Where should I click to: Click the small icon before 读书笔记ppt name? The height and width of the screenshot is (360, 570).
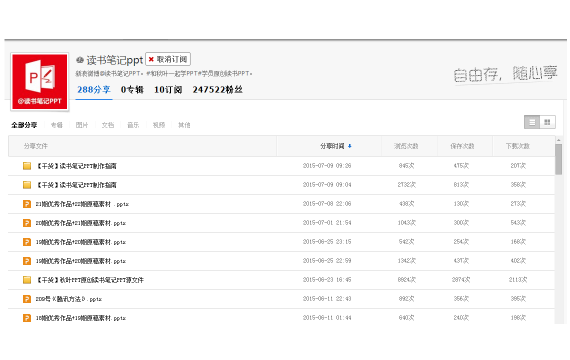[80, 60]
